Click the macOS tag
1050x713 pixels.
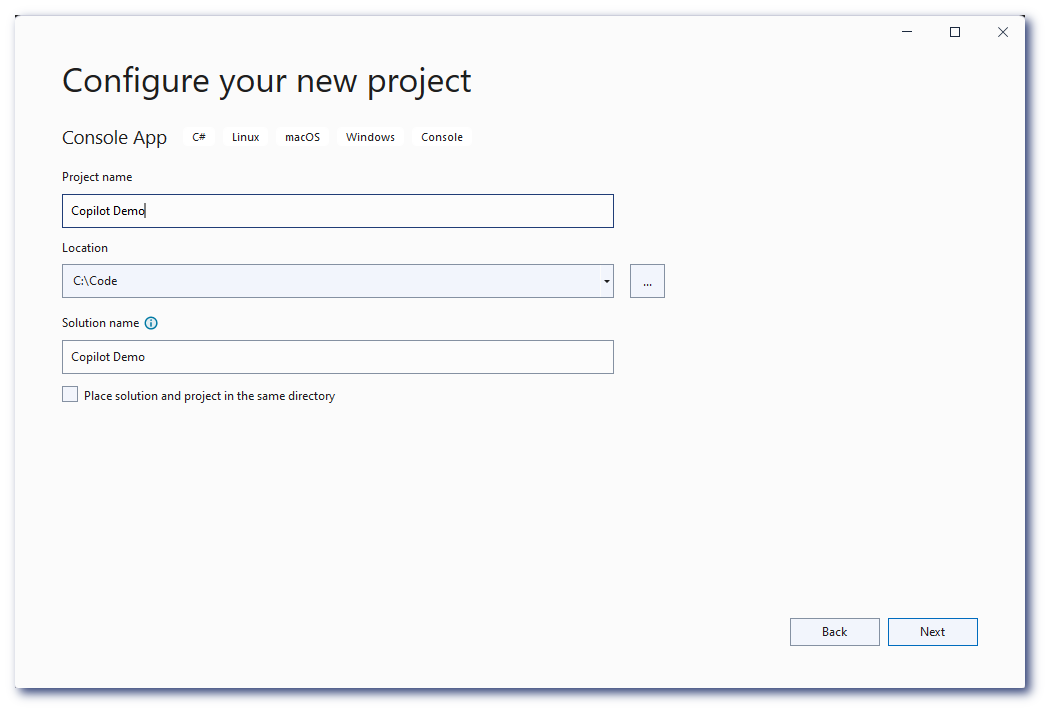[302, 137]
